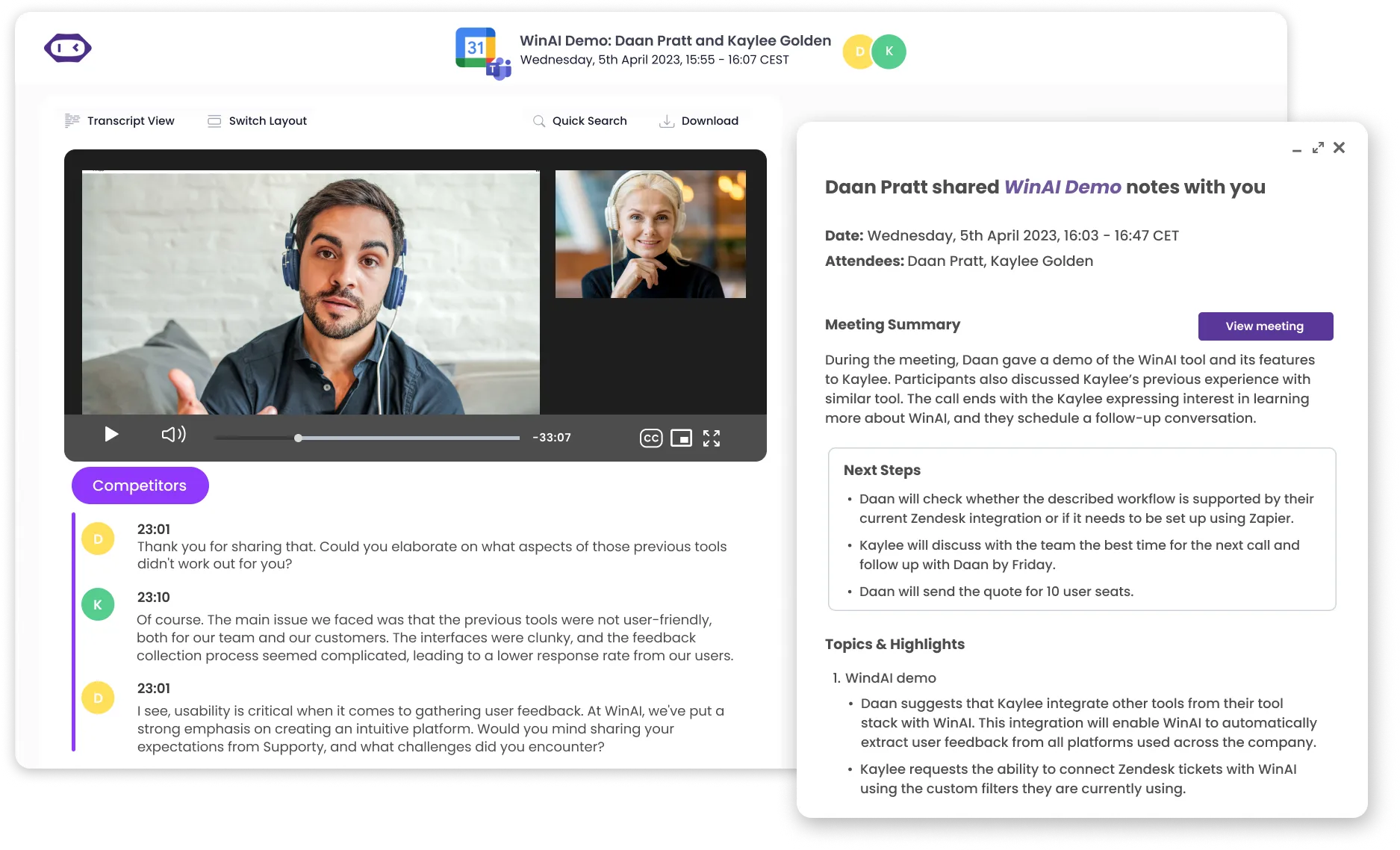Click the Date line in the notes panel
Image resolution: width=1400 pixels, height=850 pixels.
(x=1002, y=236)
